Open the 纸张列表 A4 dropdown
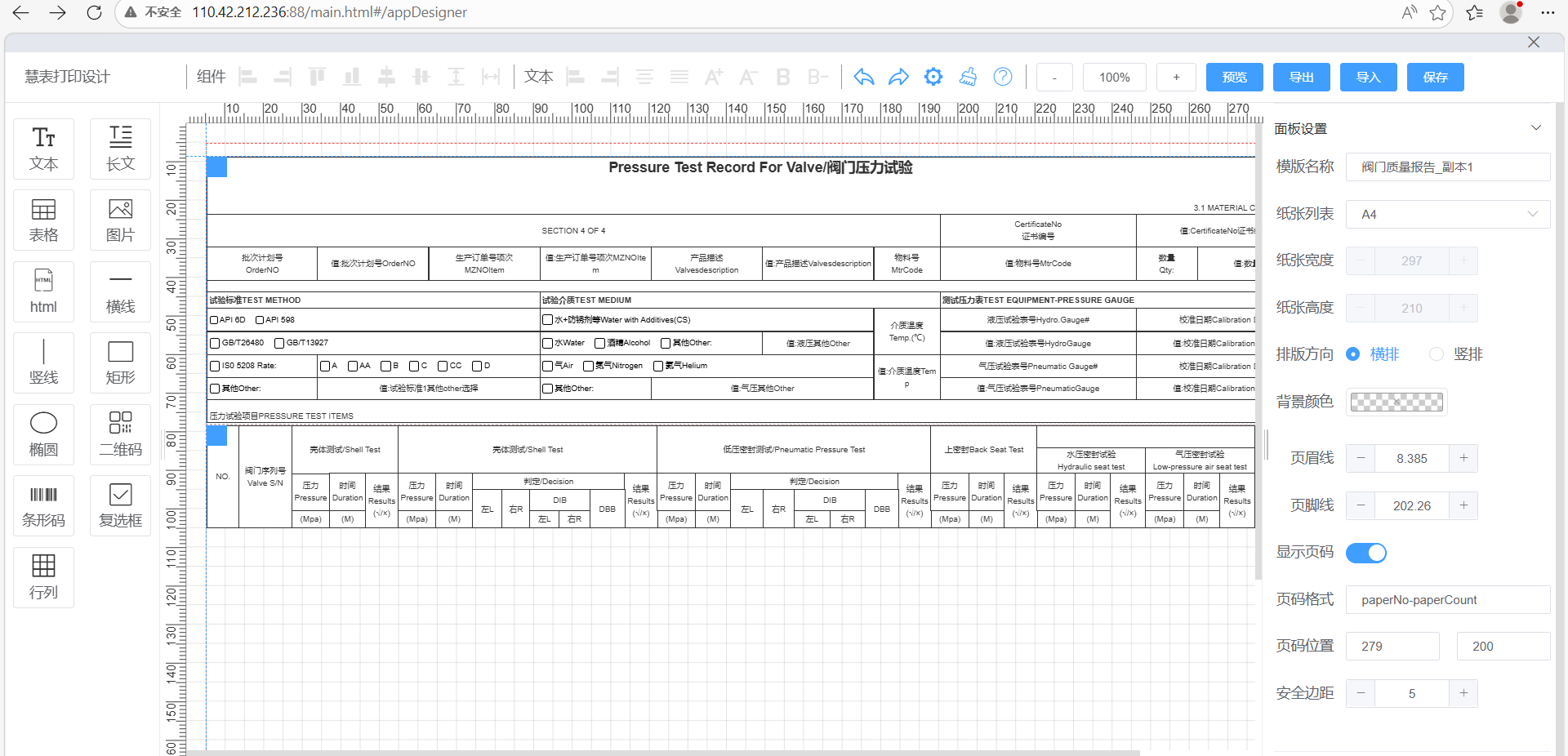The height and width of the screenshot is (756, 1568). [1447, 214]
